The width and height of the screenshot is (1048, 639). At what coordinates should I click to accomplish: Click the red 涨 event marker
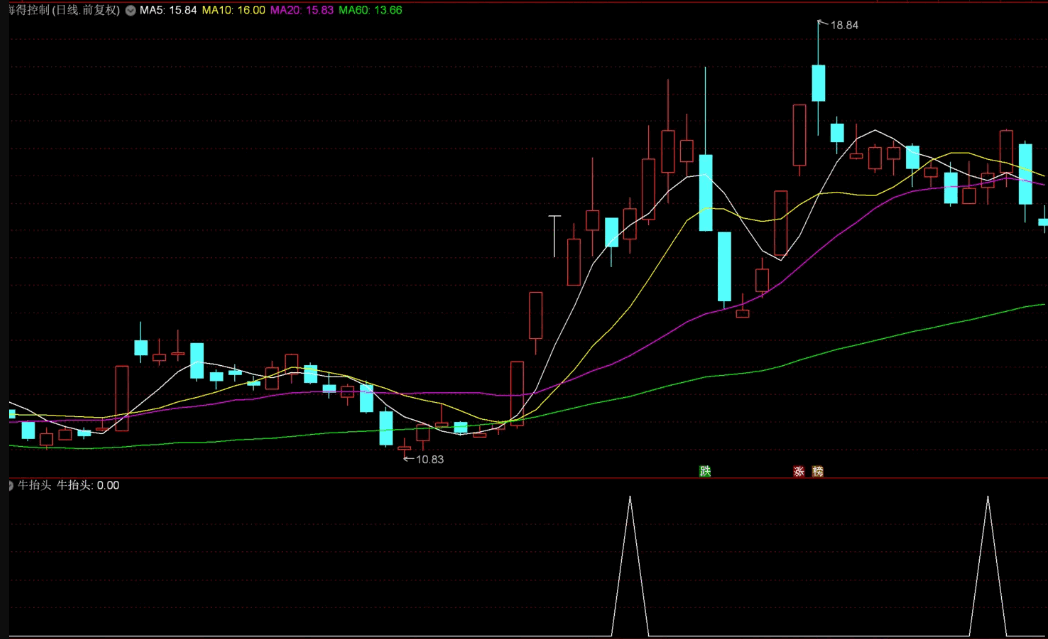[x=799, y=471]
